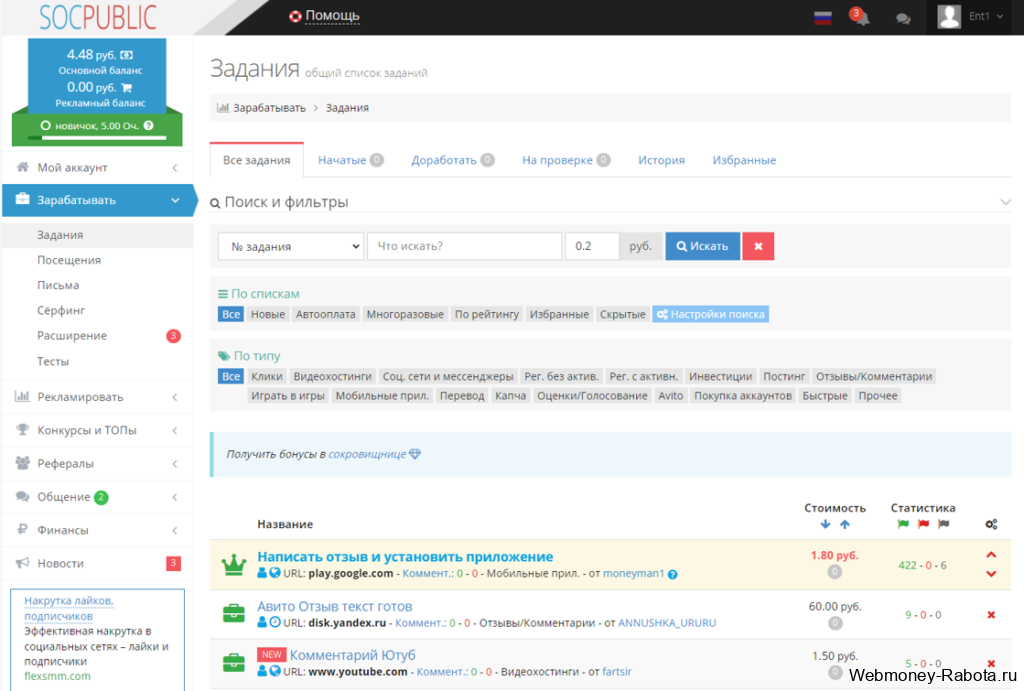The image size is (1024, 691).
Task: Sort by cost ascending with up arrow
Action: click(844, 524)
